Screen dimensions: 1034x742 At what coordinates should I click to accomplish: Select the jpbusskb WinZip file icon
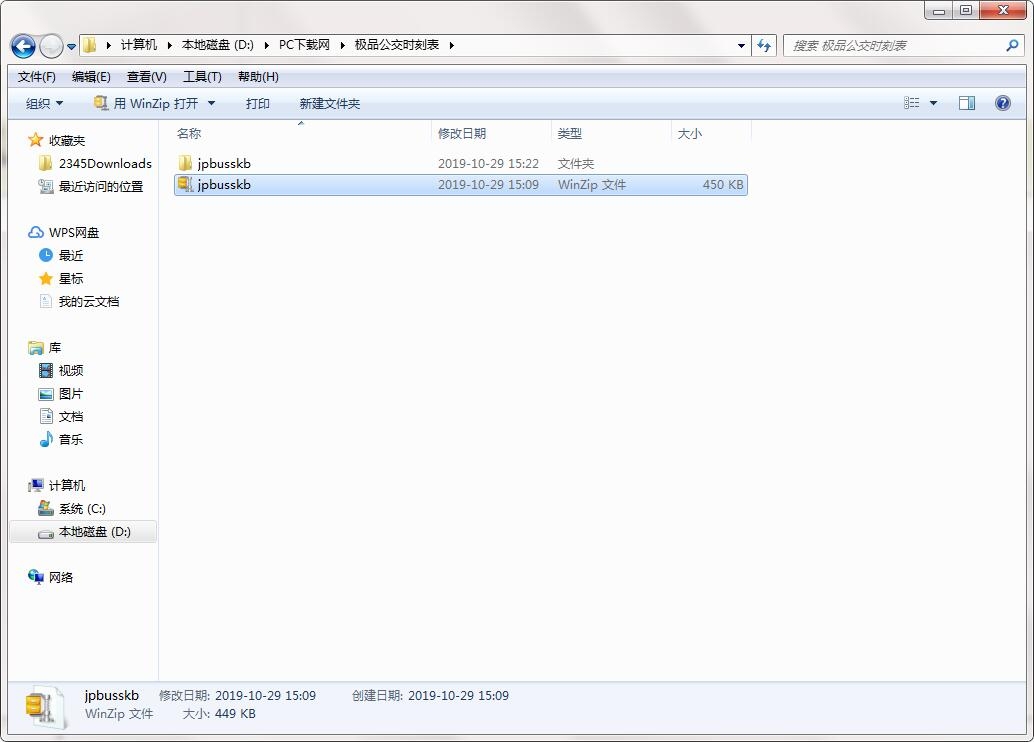tap(185, 185)
